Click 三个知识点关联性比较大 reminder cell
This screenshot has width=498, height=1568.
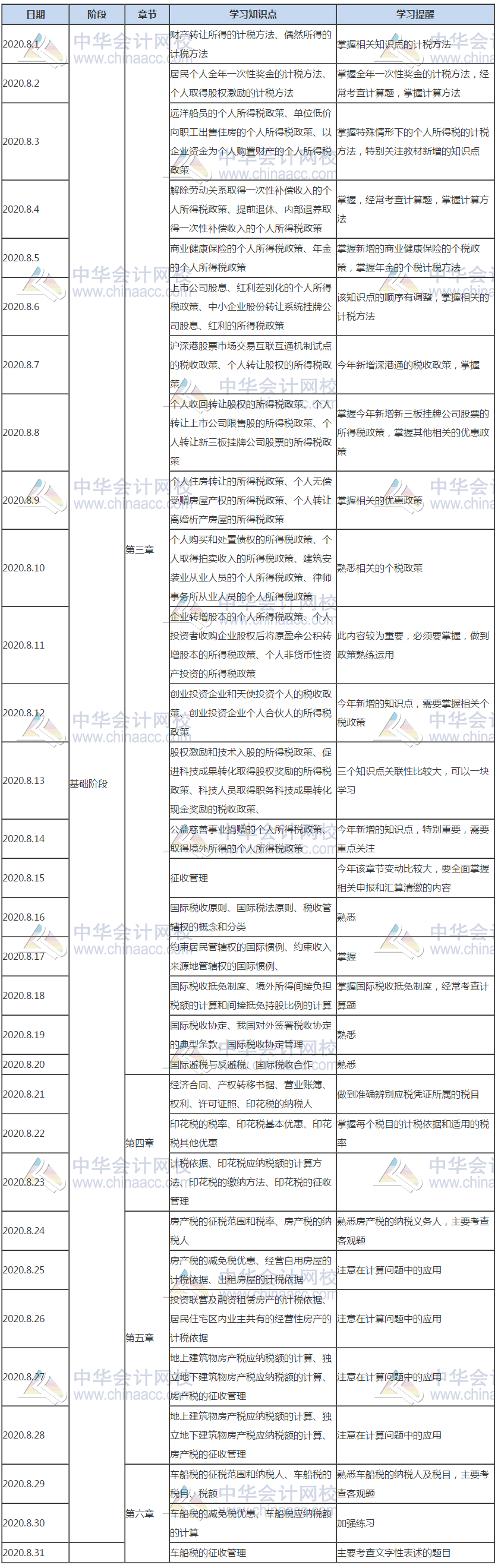pyautogui.click(x=415, y=781)
